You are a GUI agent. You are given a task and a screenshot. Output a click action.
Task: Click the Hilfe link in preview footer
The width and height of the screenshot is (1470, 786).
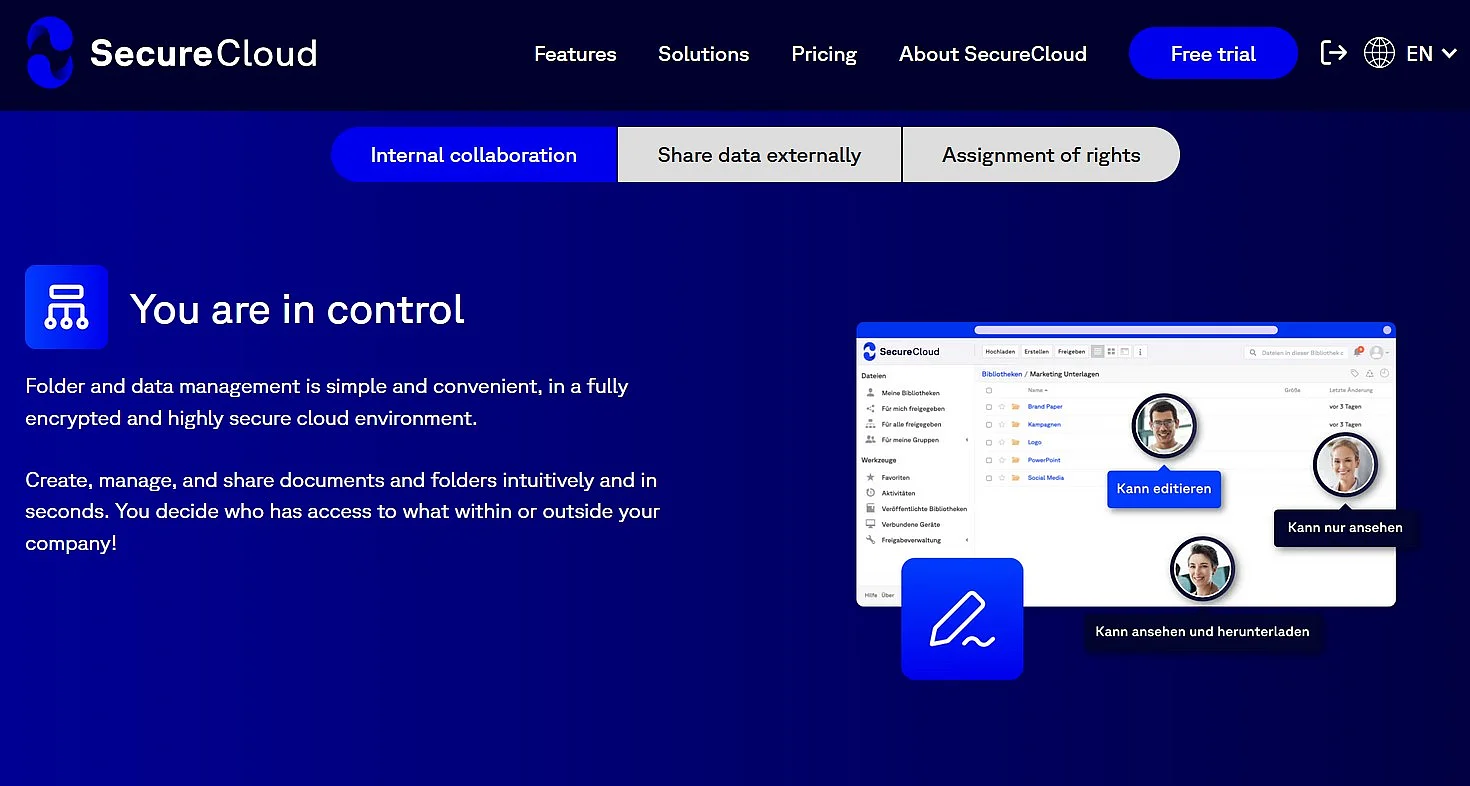coord(871,595)
